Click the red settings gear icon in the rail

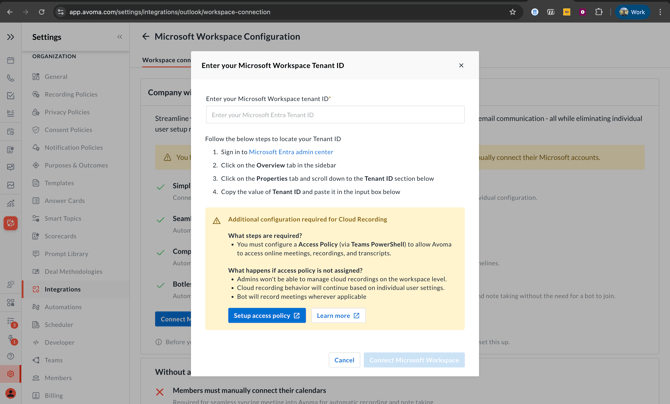[11, 374]
